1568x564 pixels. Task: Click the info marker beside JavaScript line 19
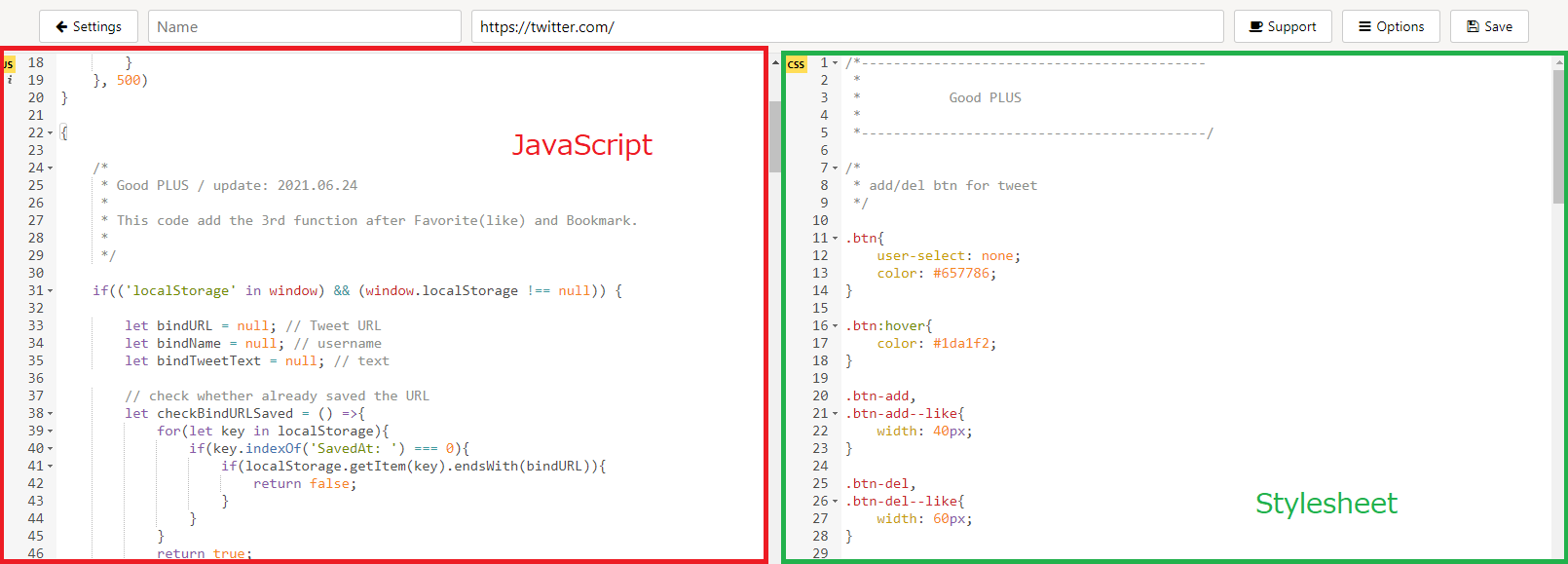point(10,80)
